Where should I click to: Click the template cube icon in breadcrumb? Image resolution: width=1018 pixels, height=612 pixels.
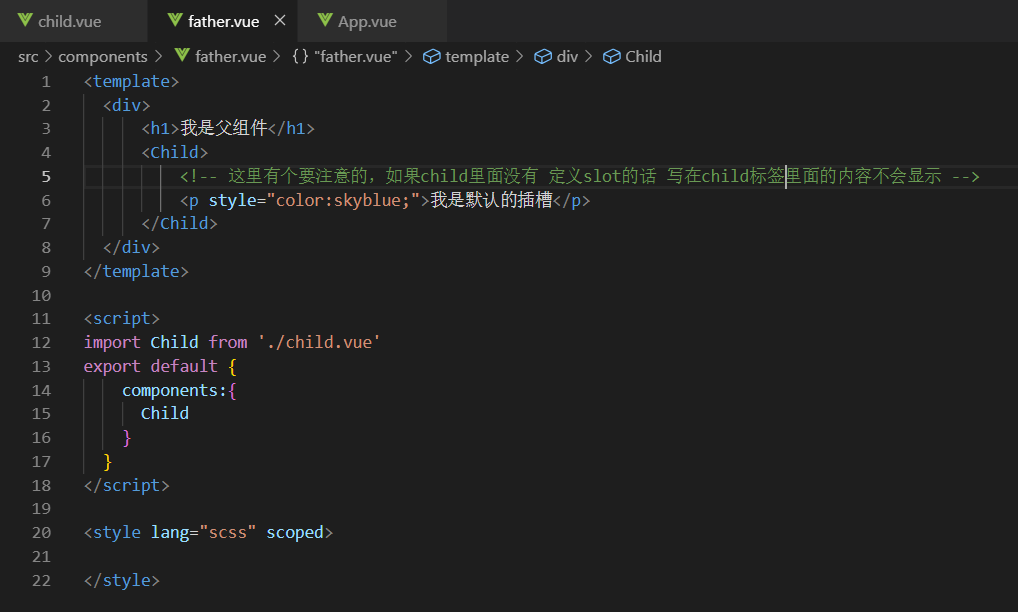pos(432,57)
